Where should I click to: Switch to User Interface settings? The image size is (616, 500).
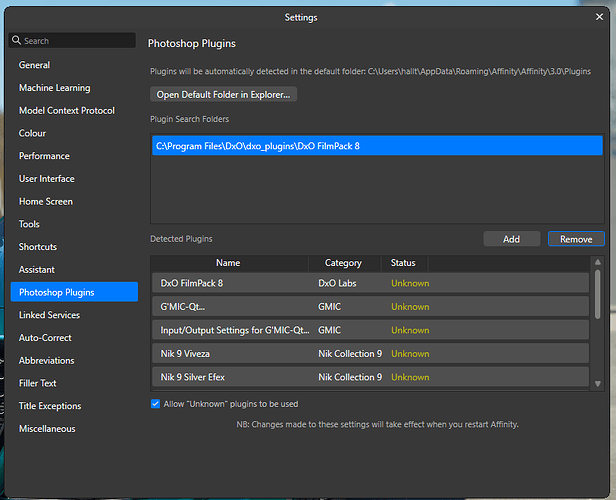click(47, 179)
